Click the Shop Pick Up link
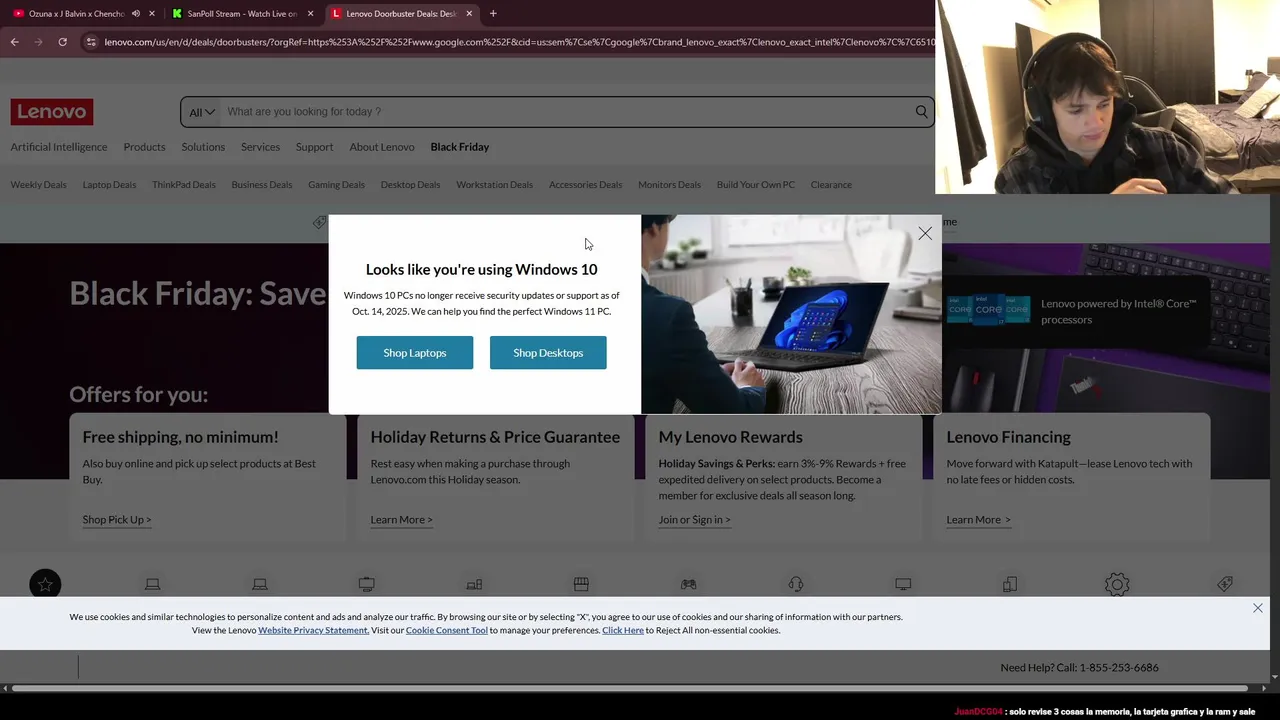 click(x=117, y=520)
